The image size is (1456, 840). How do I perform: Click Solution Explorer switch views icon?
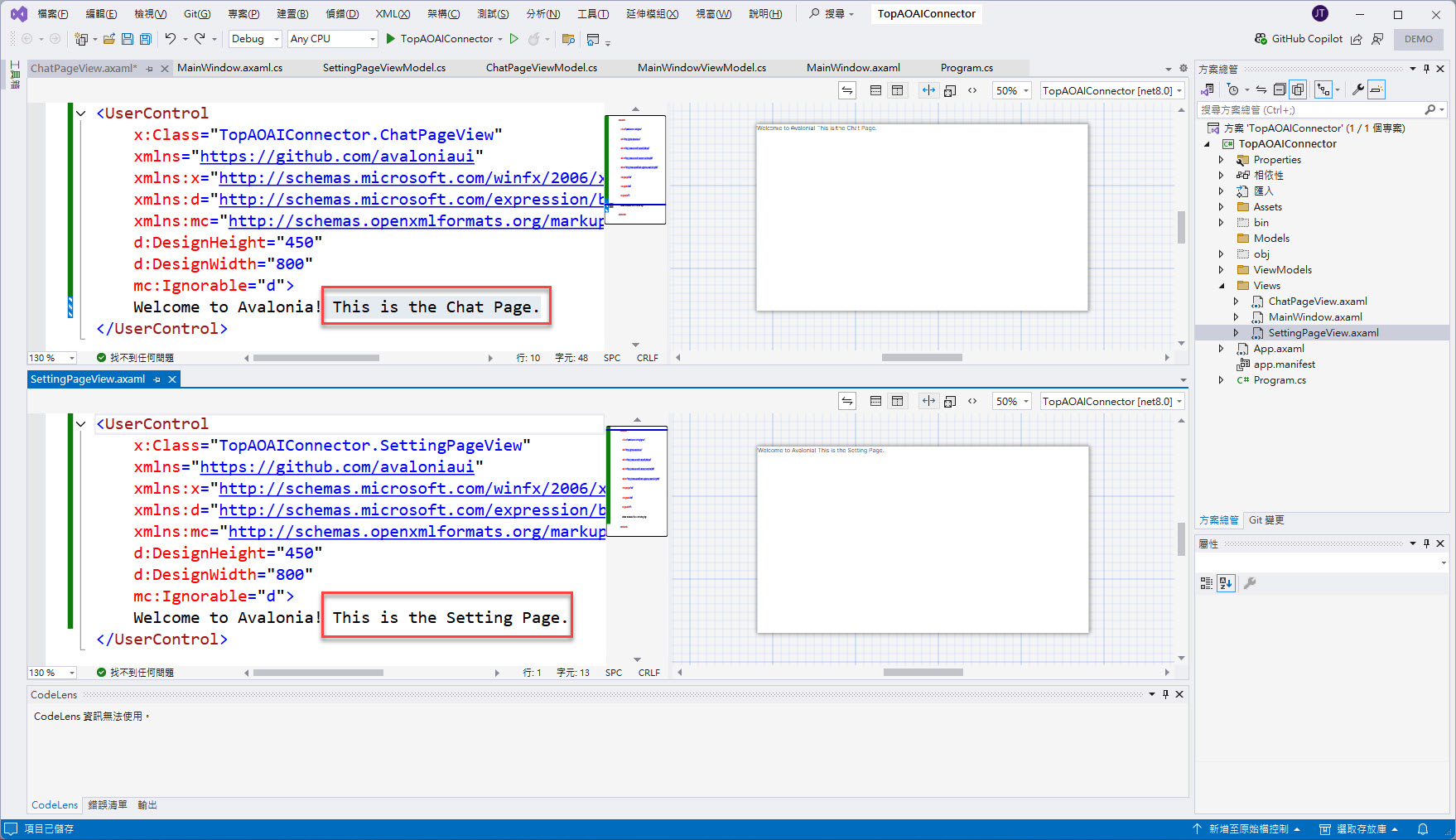1208,89
